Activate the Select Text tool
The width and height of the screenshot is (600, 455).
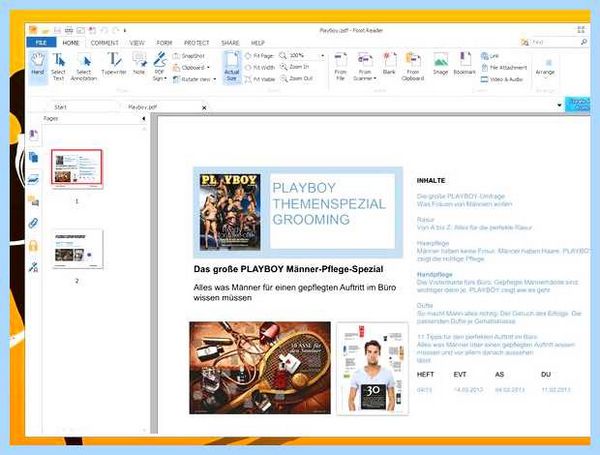tap(58, 67)
